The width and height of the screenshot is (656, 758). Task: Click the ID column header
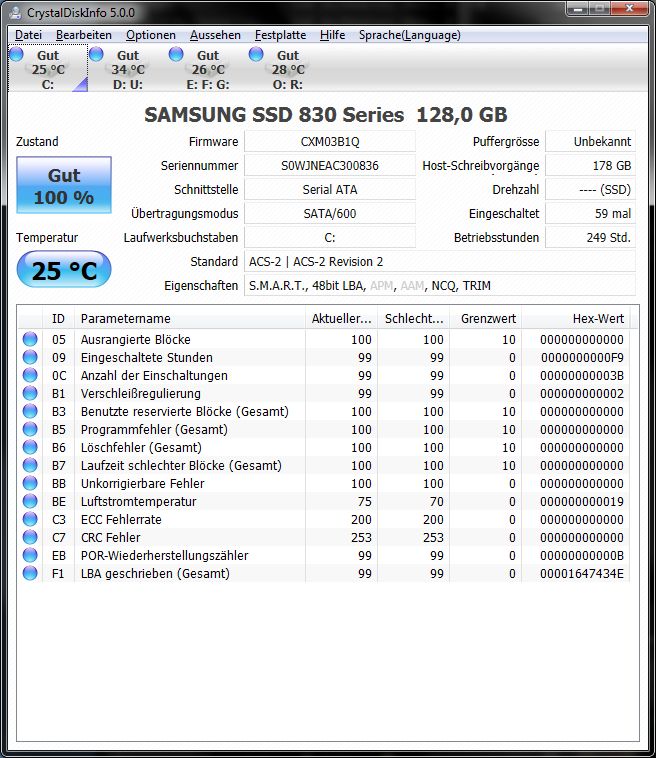pyautogui.click(x=58, y=319)
